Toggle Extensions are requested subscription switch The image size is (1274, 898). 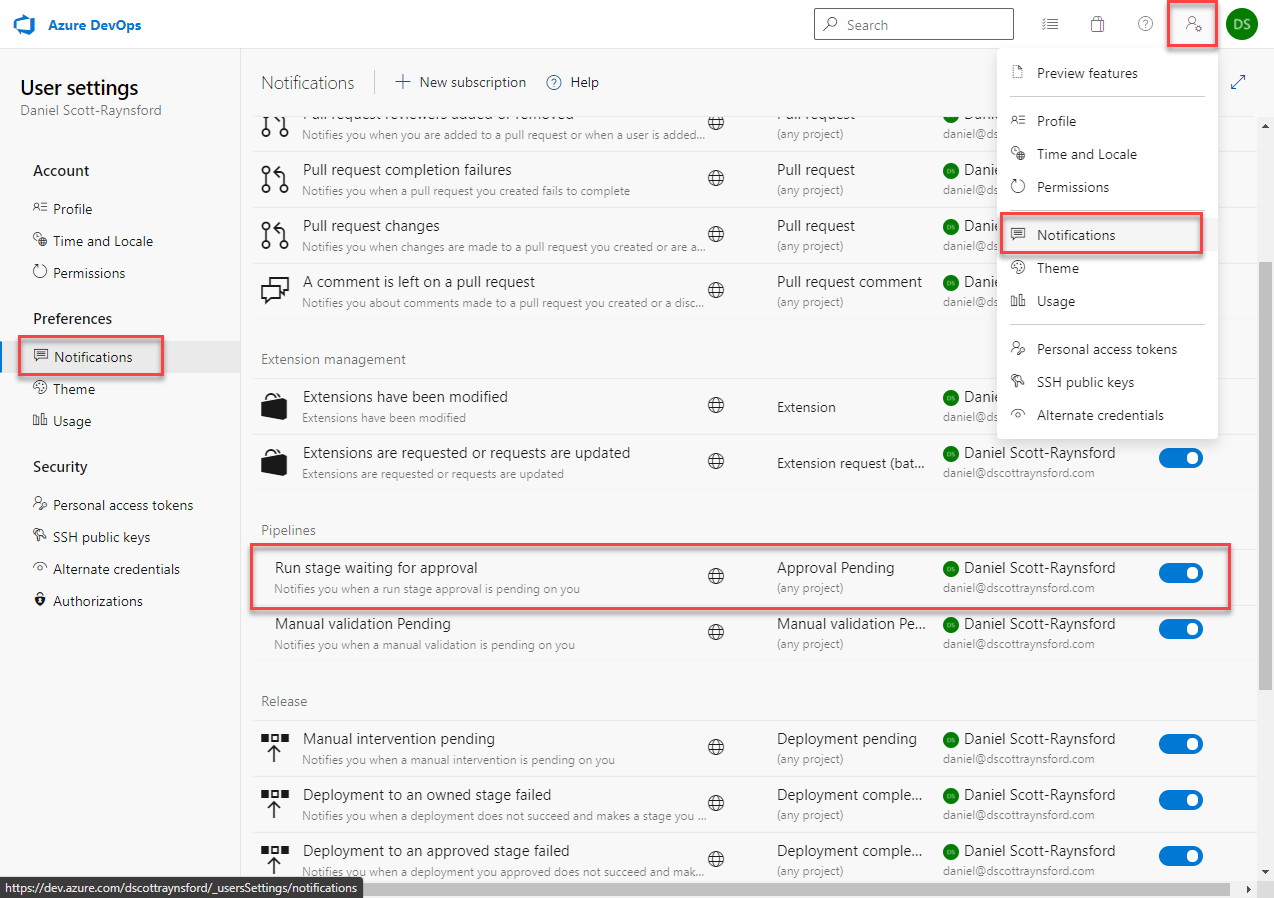tap(1180, 458)
